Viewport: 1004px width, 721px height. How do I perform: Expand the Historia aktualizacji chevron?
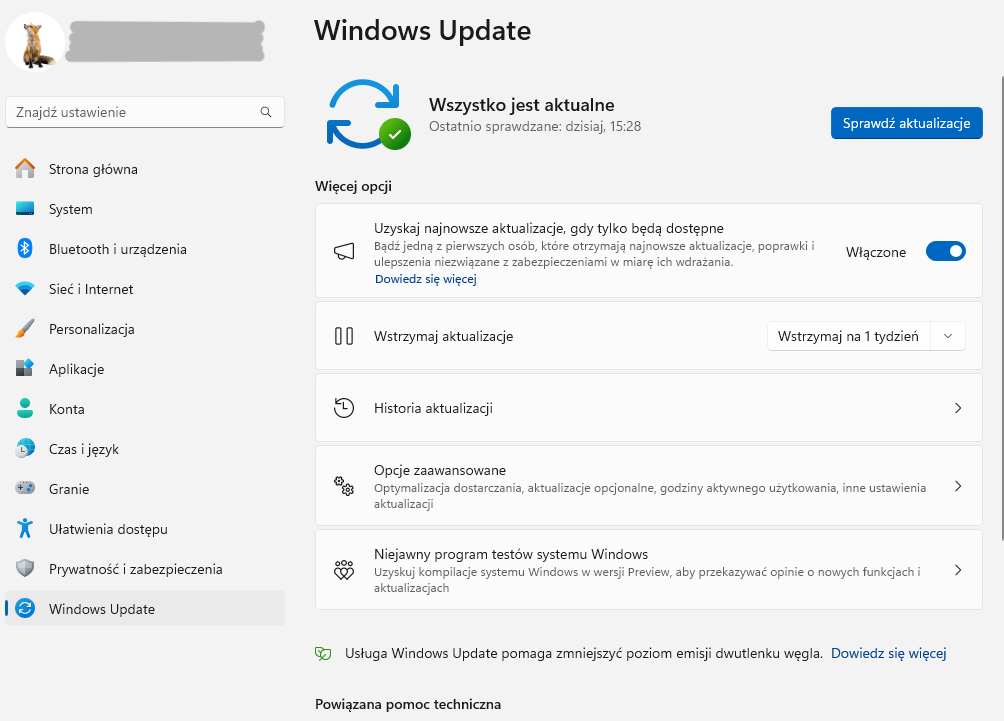(x=958, y=408)
